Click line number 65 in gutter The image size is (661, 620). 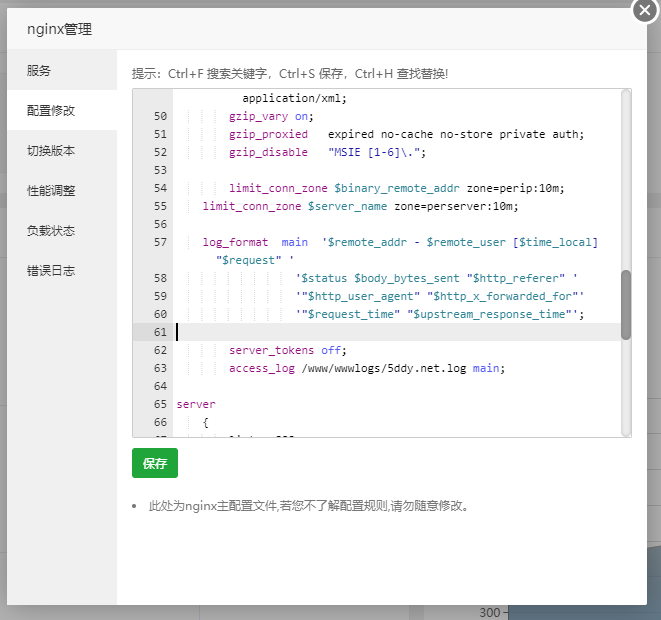(x=160, y=404)
